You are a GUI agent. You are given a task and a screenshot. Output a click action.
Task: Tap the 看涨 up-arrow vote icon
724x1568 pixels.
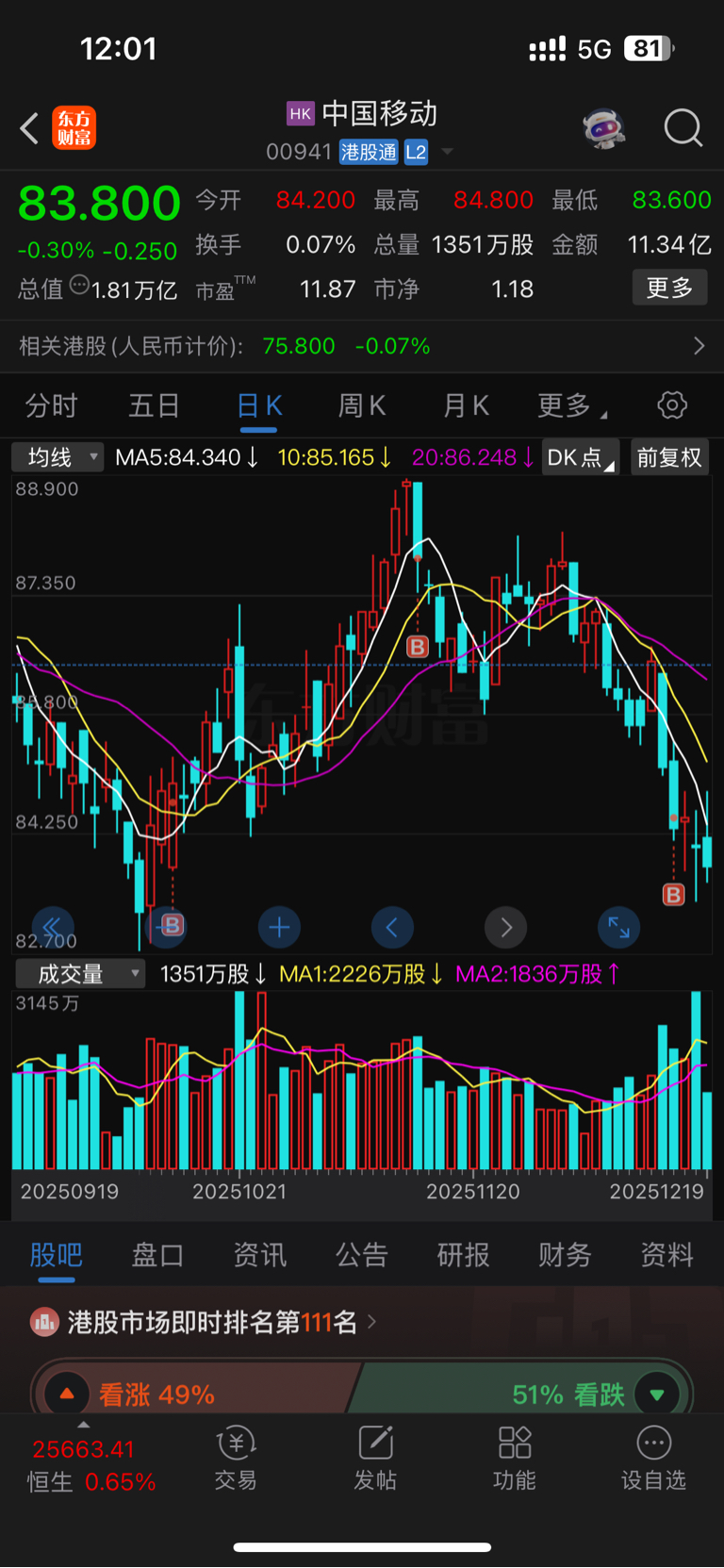[x=67, y=1394]
